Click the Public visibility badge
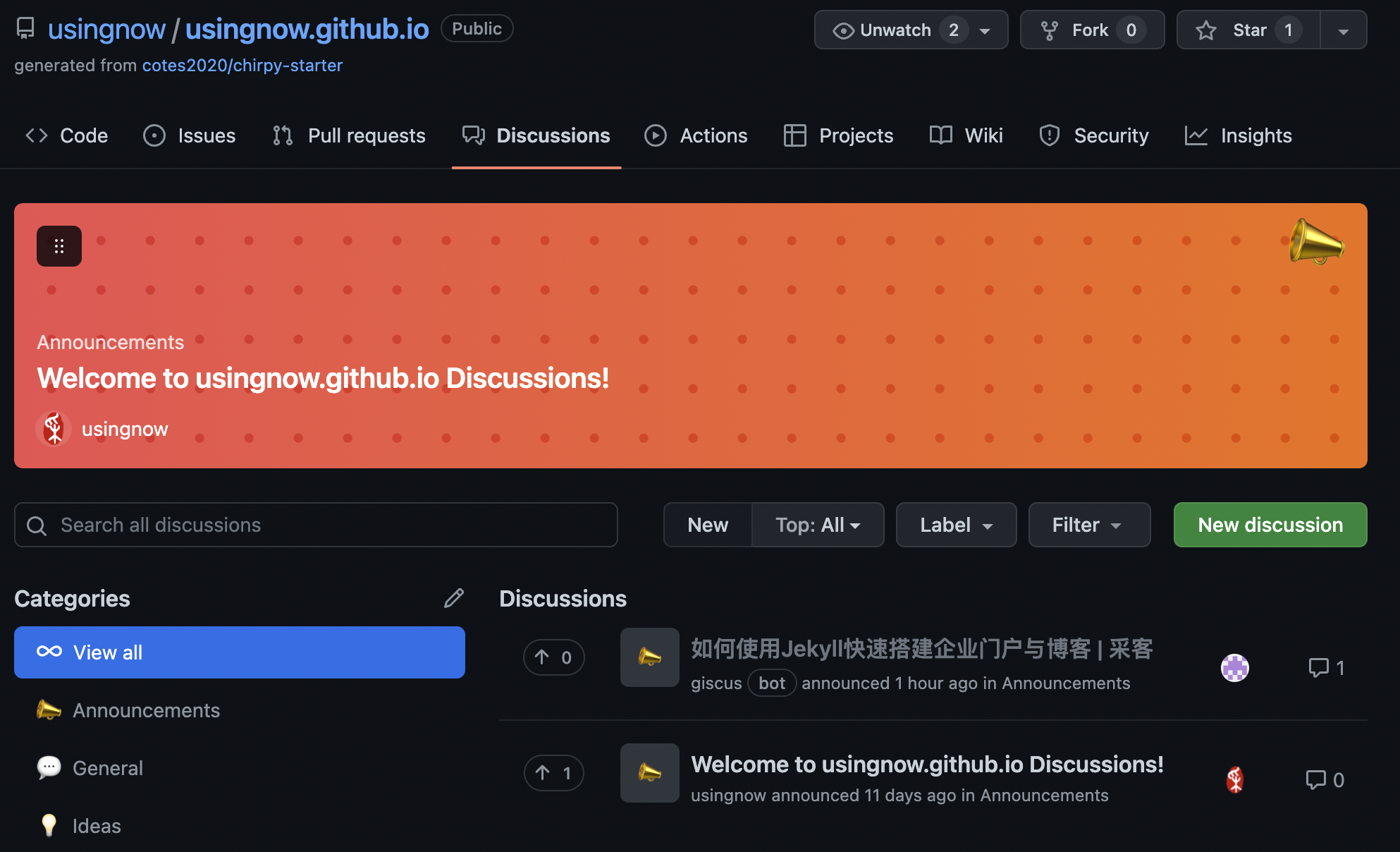The width and height of the screenshot is (1400, 852). tap(477, 29)
